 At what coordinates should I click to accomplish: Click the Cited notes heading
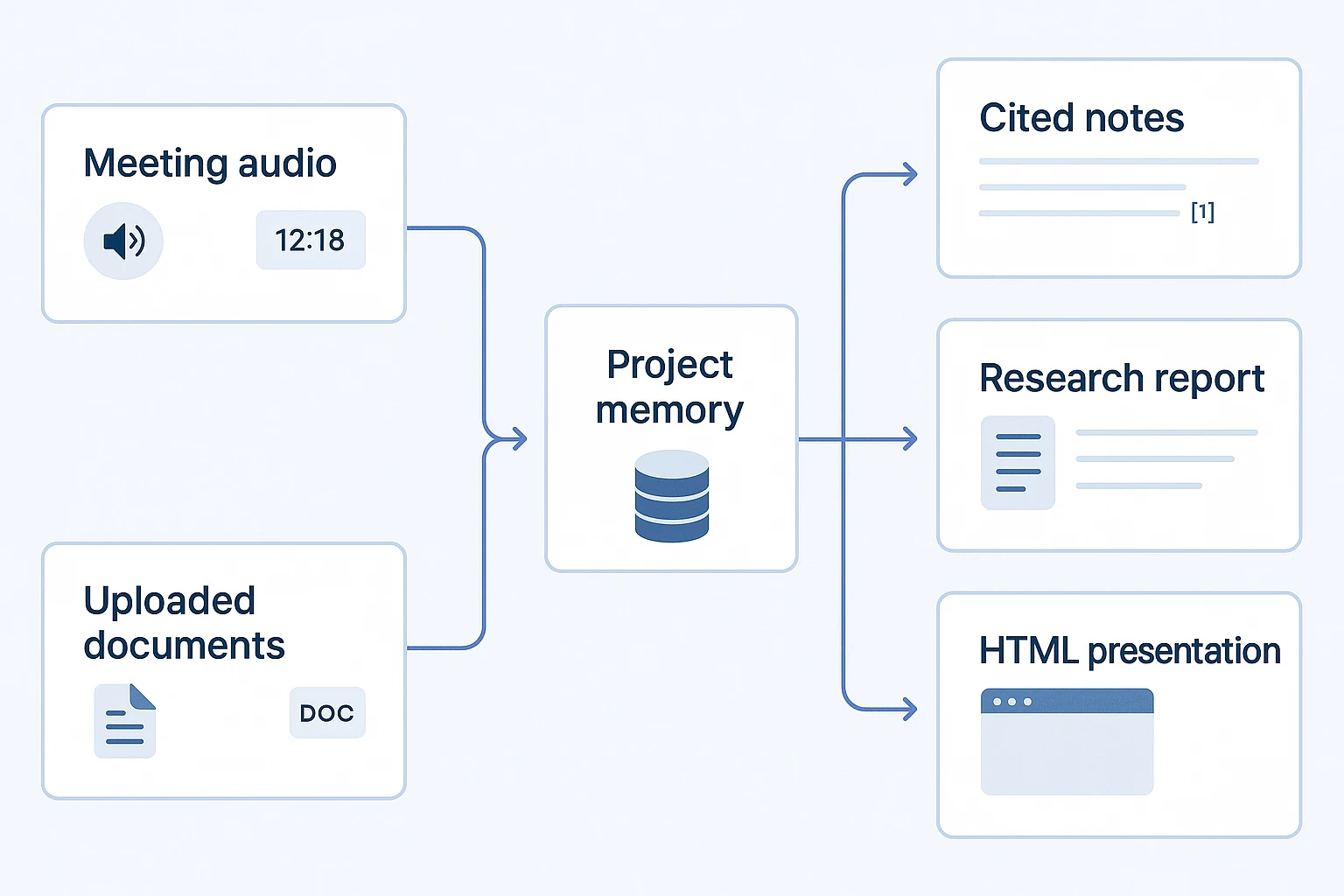tap(1081, 118)
